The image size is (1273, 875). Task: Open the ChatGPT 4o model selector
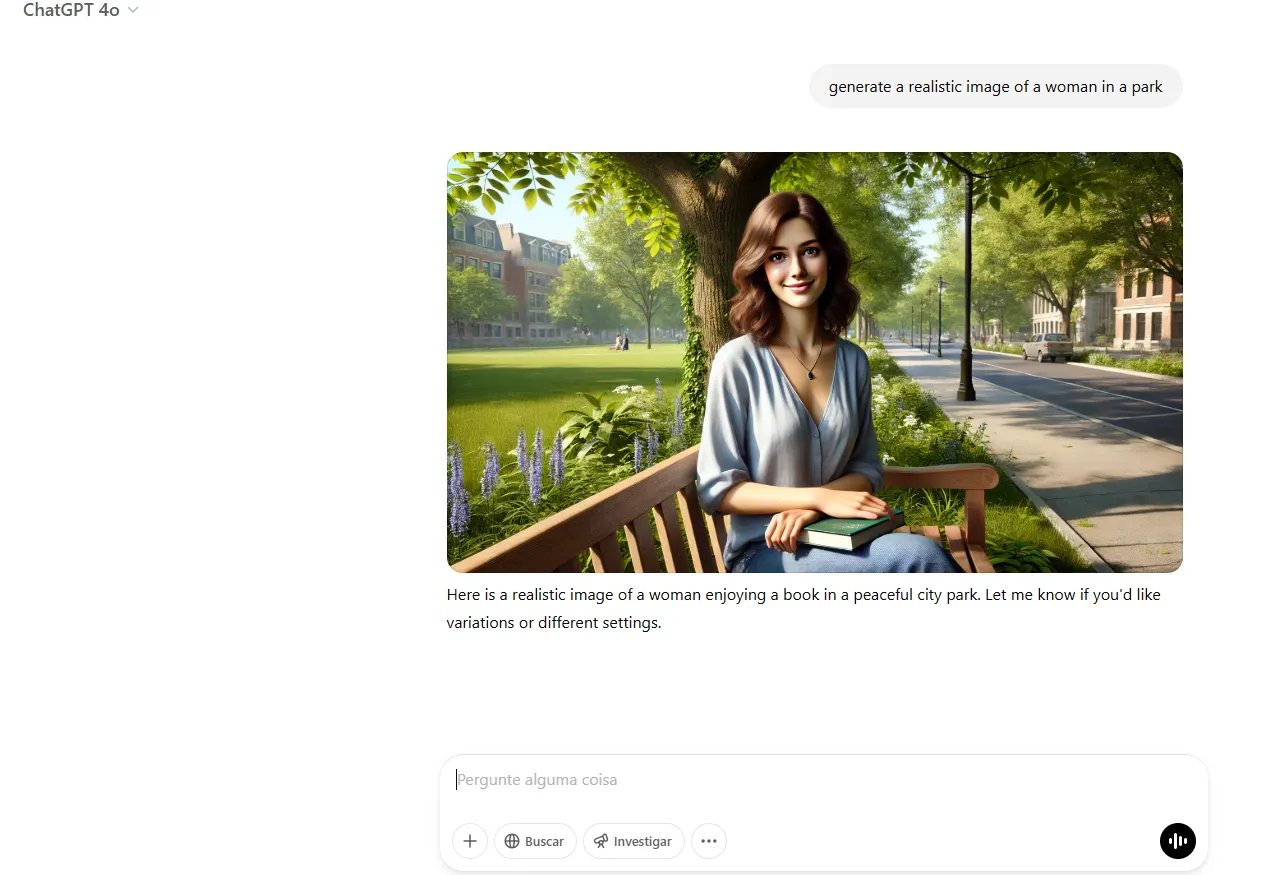[x=72, y=11]
